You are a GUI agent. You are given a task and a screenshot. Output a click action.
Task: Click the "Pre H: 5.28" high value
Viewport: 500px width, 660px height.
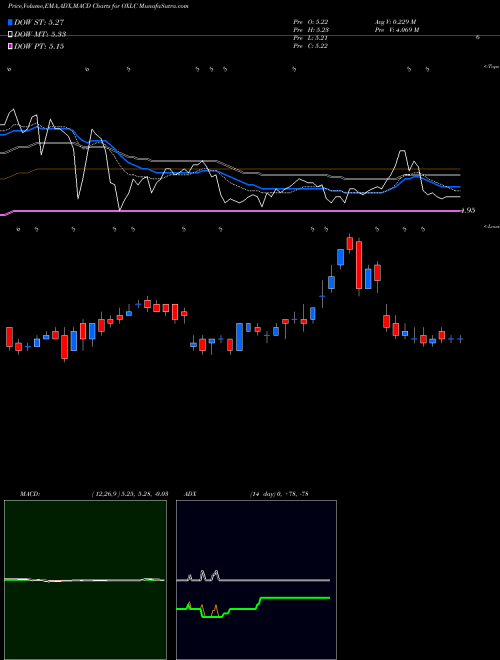[311, 30]
